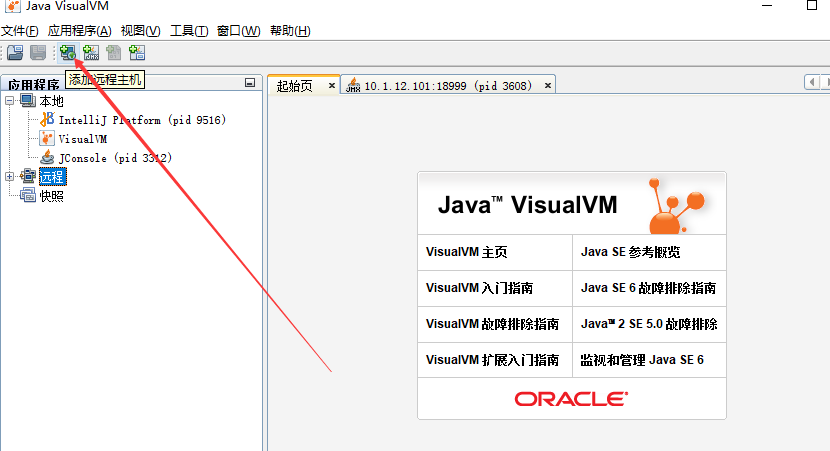
Task: Close the 10.1.12.101:18999 tab
Action: [548, 85]
